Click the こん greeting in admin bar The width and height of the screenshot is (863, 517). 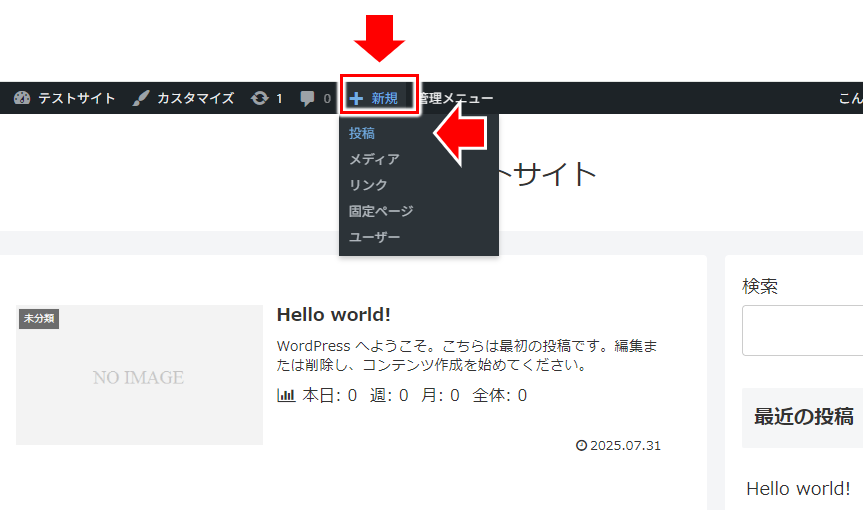(x=850, y=98)
